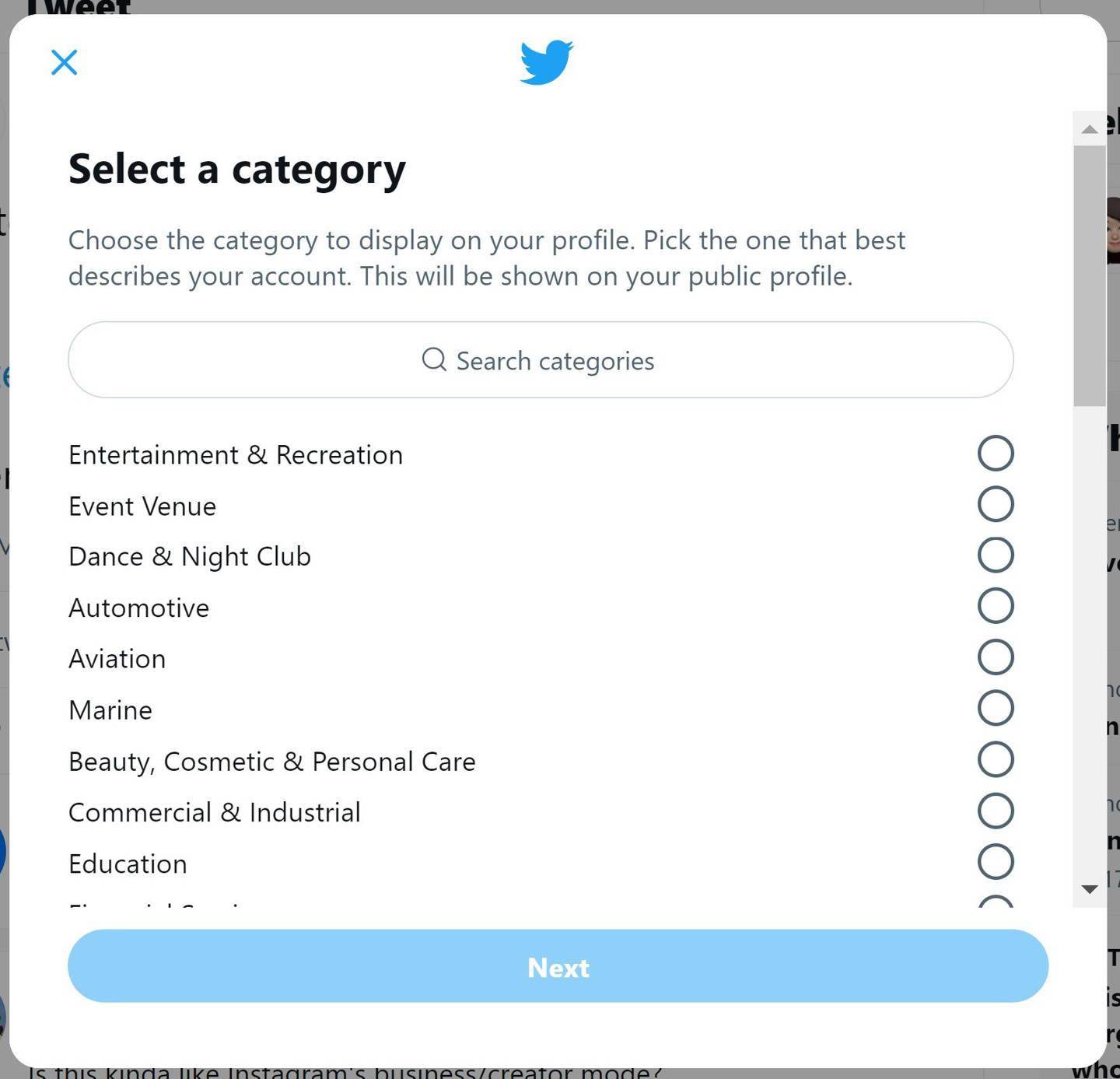
Task: Click the search magnifier icon
Action: click(x=434, y=359)
